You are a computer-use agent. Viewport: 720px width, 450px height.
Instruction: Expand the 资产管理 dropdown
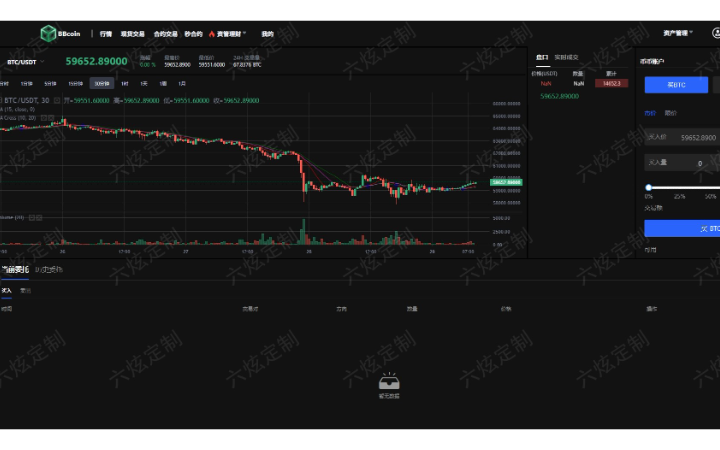click(x=678, y=33)
